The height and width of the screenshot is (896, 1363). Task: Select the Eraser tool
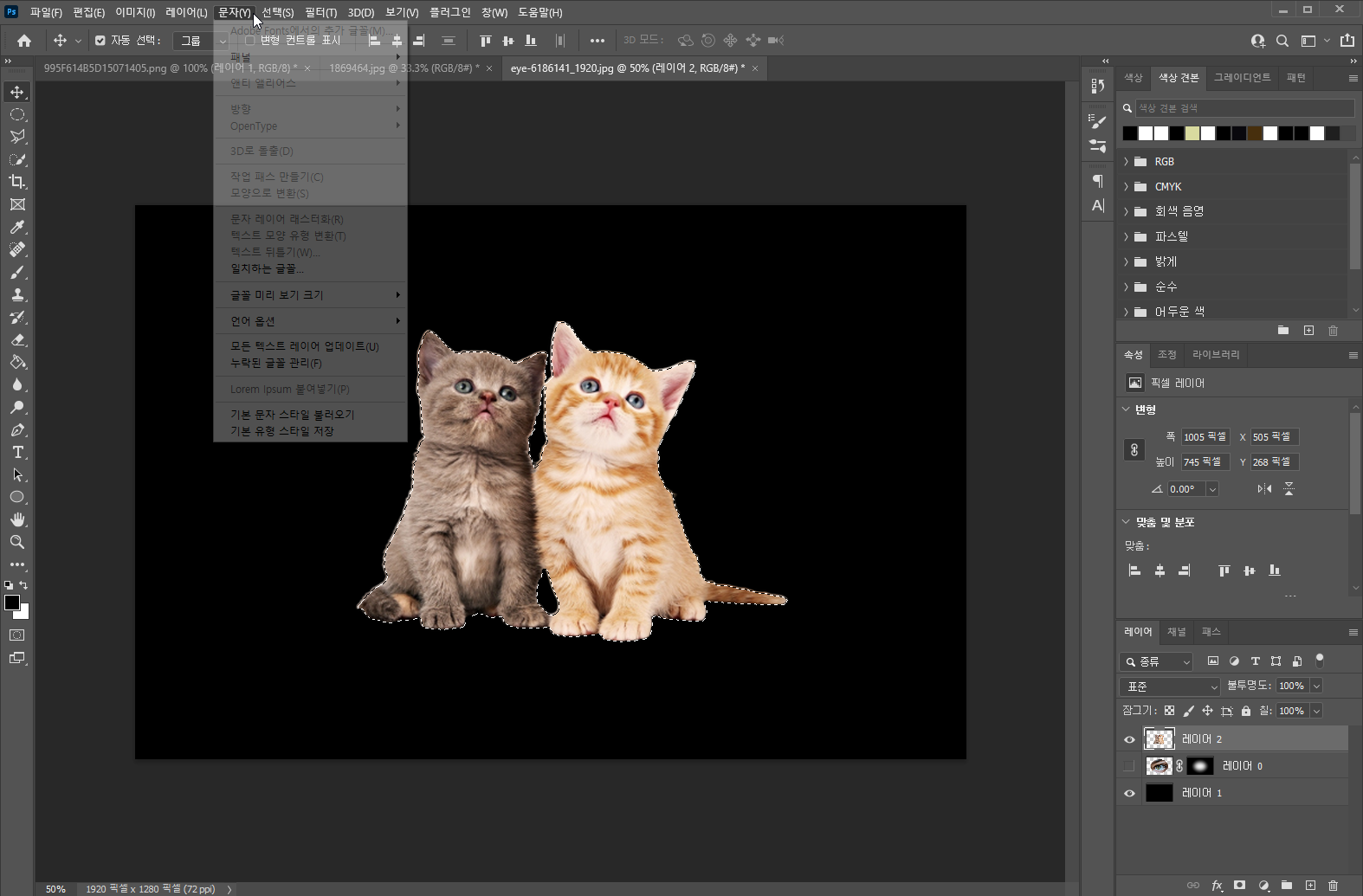click(x=17, y=339)
